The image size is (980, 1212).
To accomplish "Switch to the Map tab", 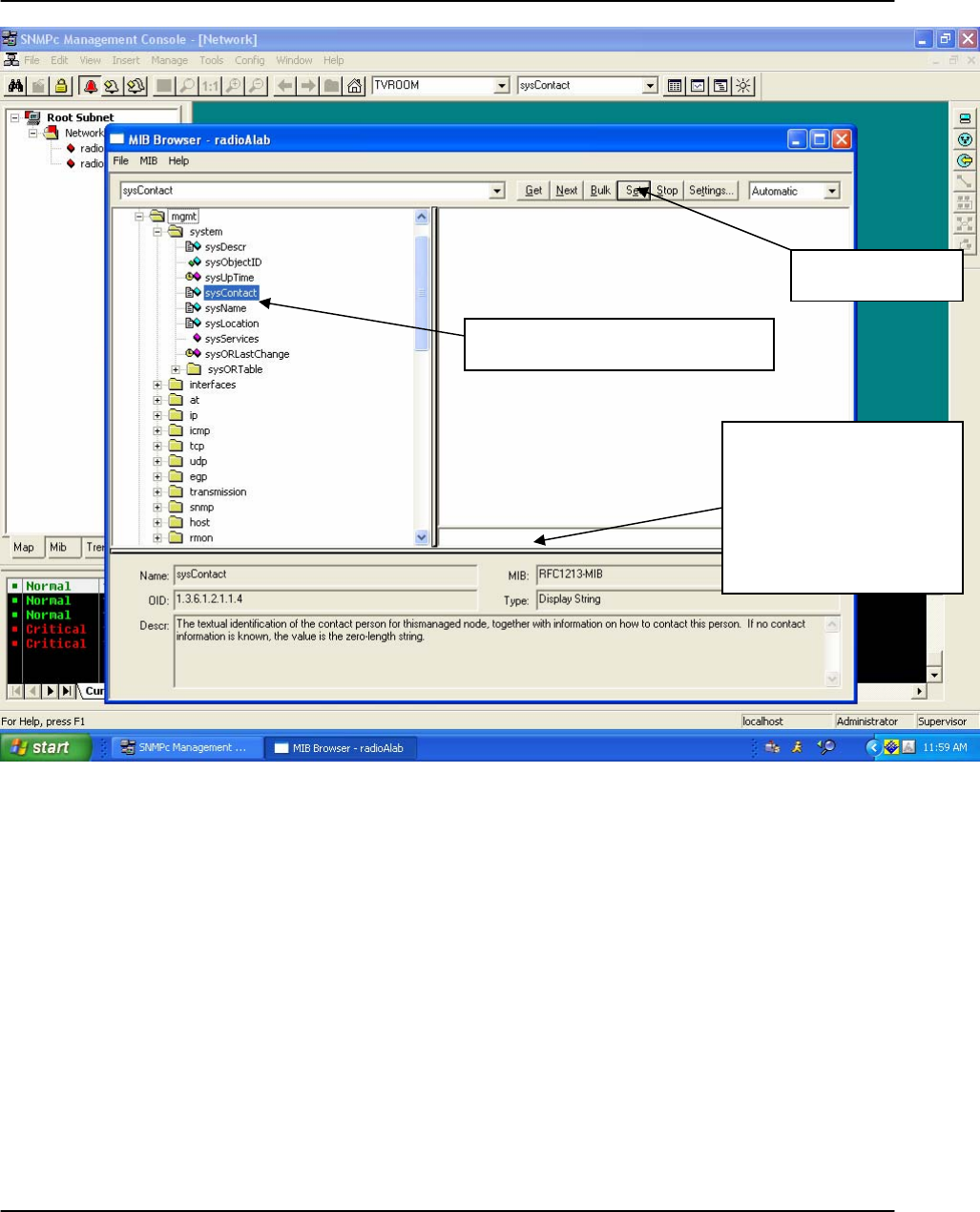I will coord(24,548).
